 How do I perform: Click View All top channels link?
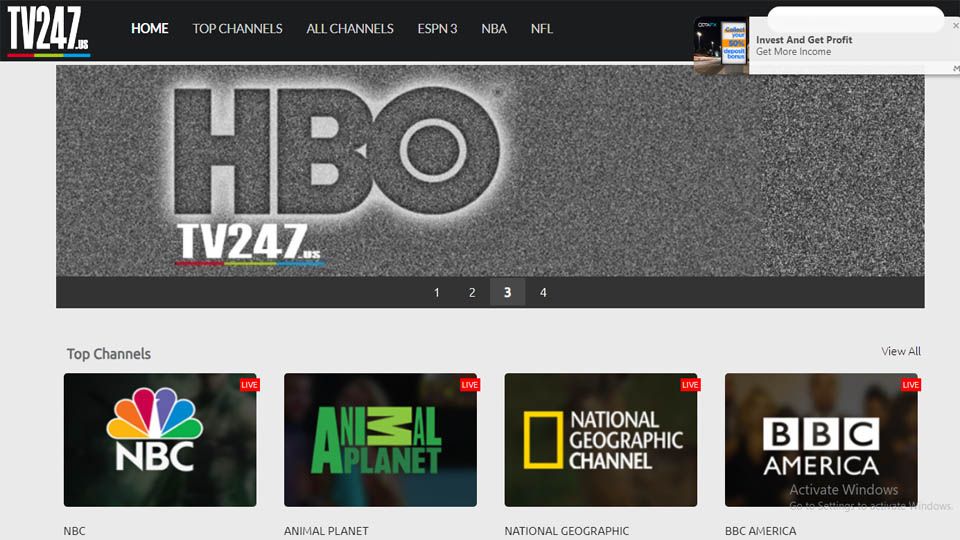pyautogui.click(x=901, y=351)
